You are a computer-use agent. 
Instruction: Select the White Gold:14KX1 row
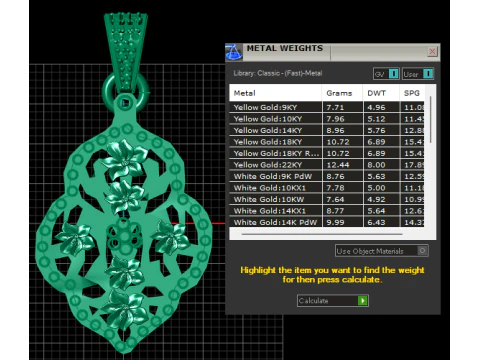tap(327, 211)
